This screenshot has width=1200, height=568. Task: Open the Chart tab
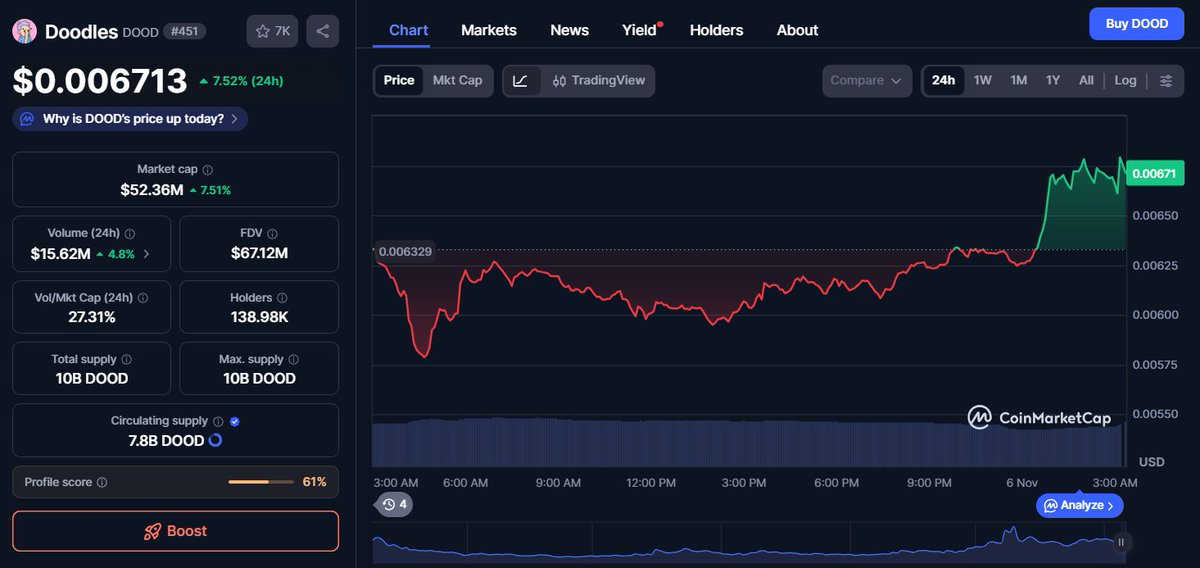click(x=408, y=30)
